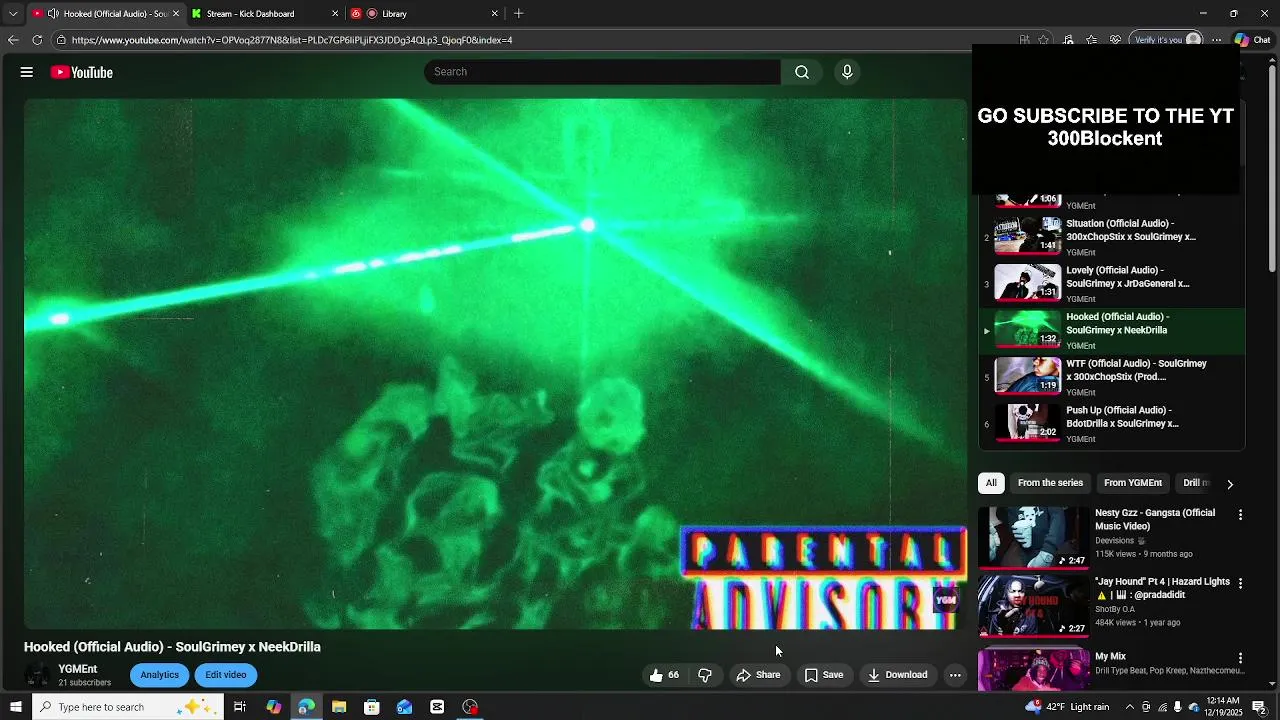This screenshot has width=1280, height=720.
Task: Launch Copilot from the taskbar
Action: [273, 707]
